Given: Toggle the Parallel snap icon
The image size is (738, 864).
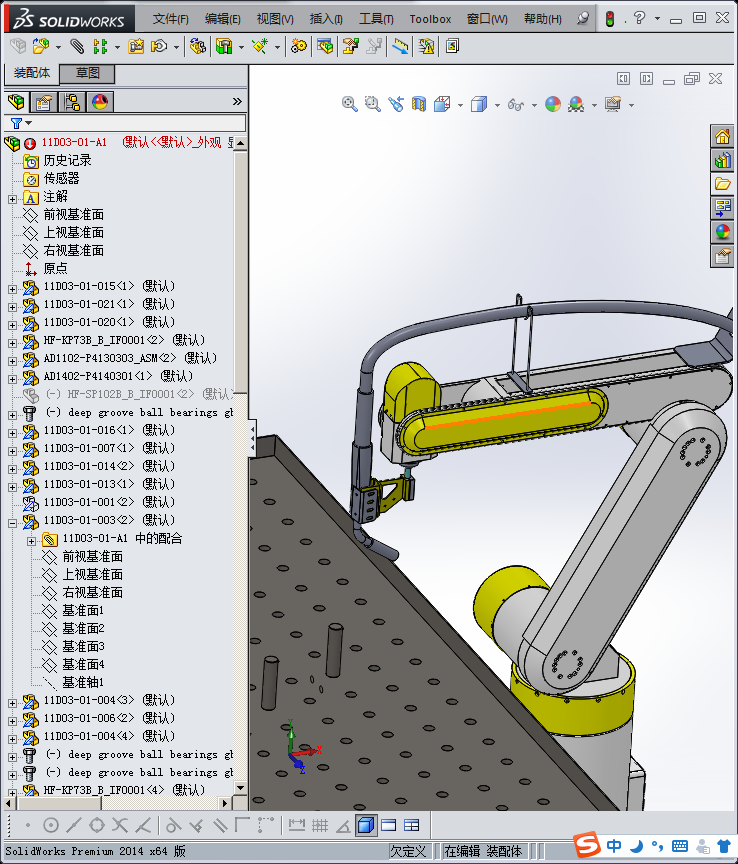Looking at the screenshot, I should click(220, 825).
